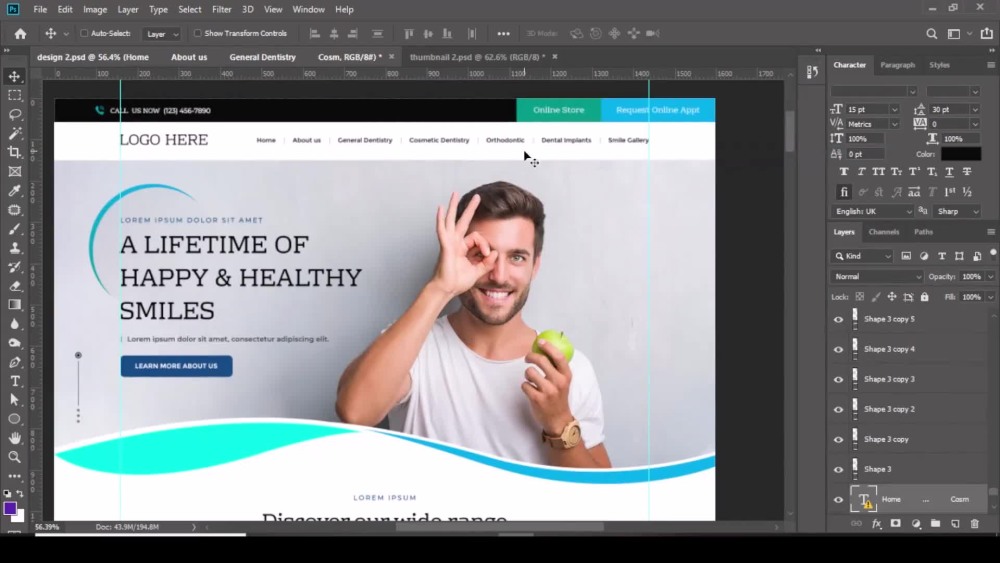Screen dimensions: 1000x563
Task: Click the horizontal canvas scrollbar
Action: [x=499, y=527]
